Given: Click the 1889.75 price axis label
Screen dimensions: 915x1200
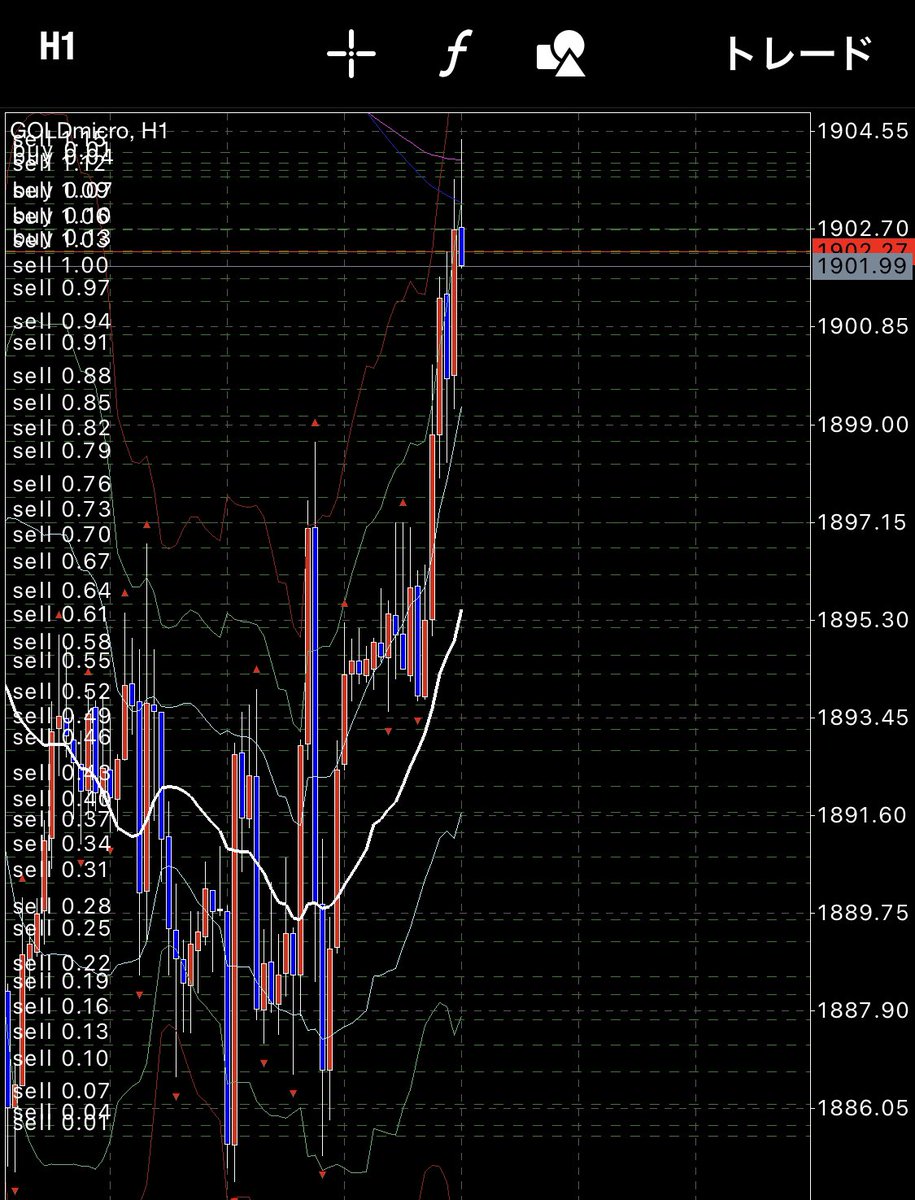Looking at the screenshot, I should click(862, 914).
